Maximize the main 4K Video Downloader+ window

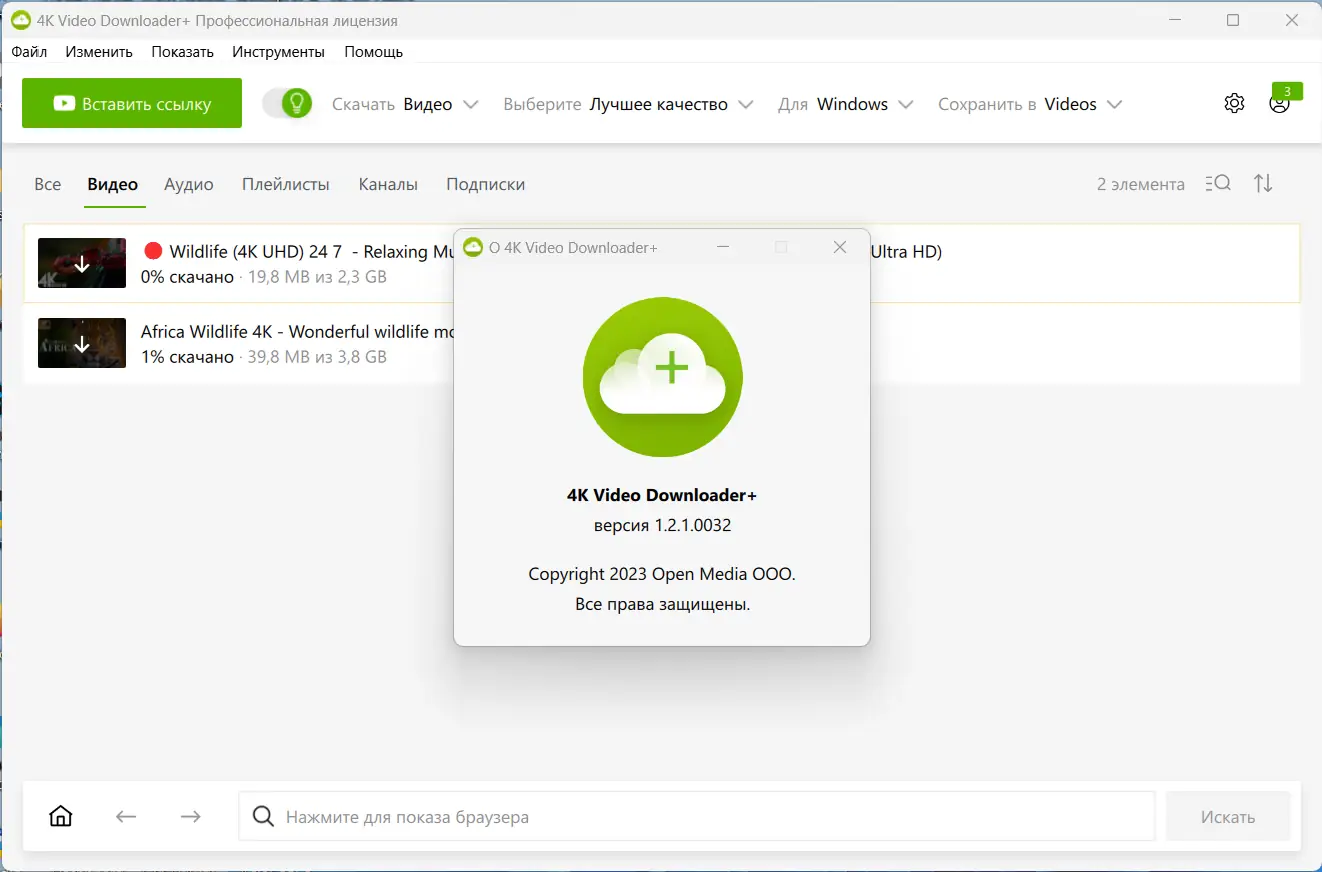[1233, 21]
